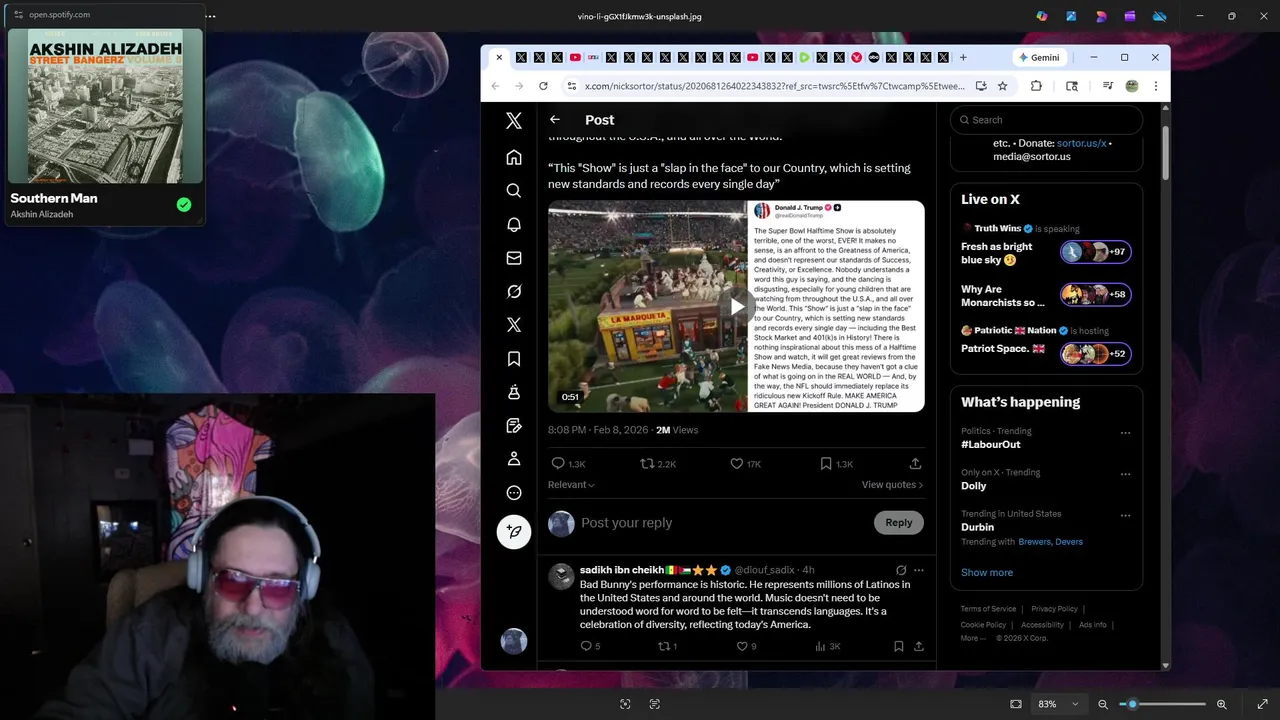Share the main post via share icon
1280x720 pixels.
[915, 463]
